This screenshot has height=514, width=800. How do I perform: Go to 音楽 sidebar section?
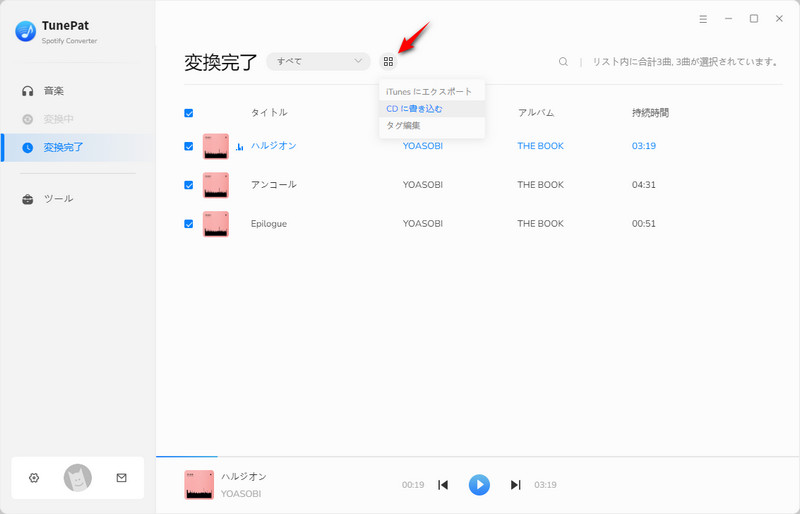point(78,91)
